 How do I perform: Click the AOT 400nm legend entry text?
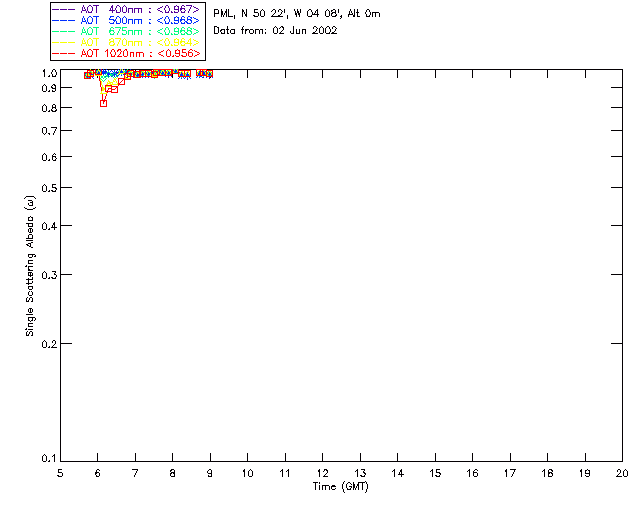click(x=140, y=9)
